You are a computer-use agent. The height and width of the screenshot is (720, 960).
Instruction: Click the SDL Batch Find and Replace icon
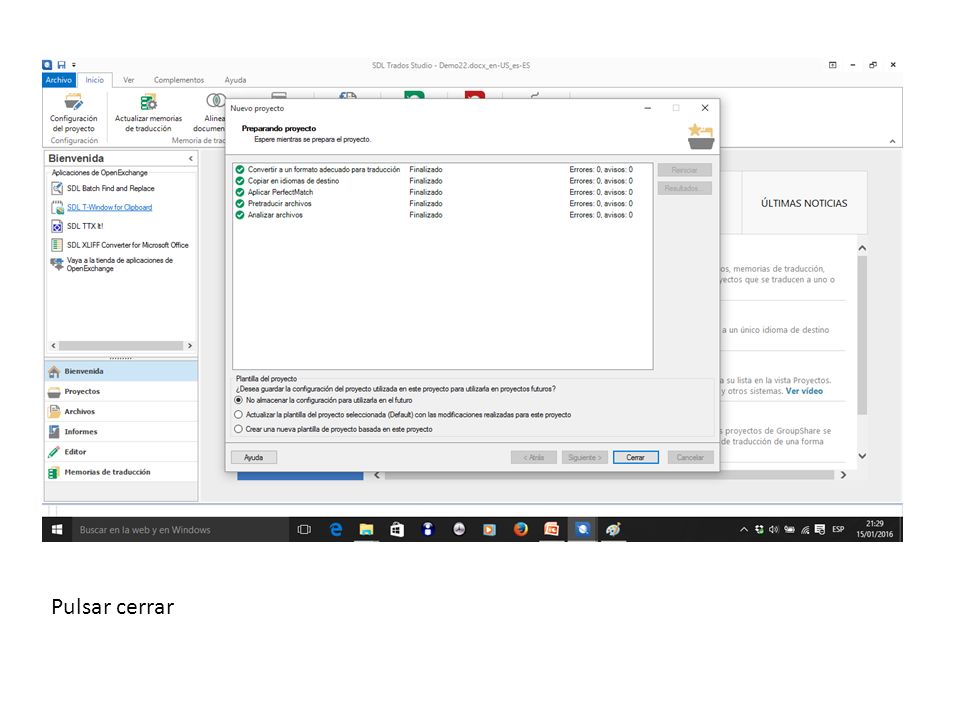(x=57, y=189)
